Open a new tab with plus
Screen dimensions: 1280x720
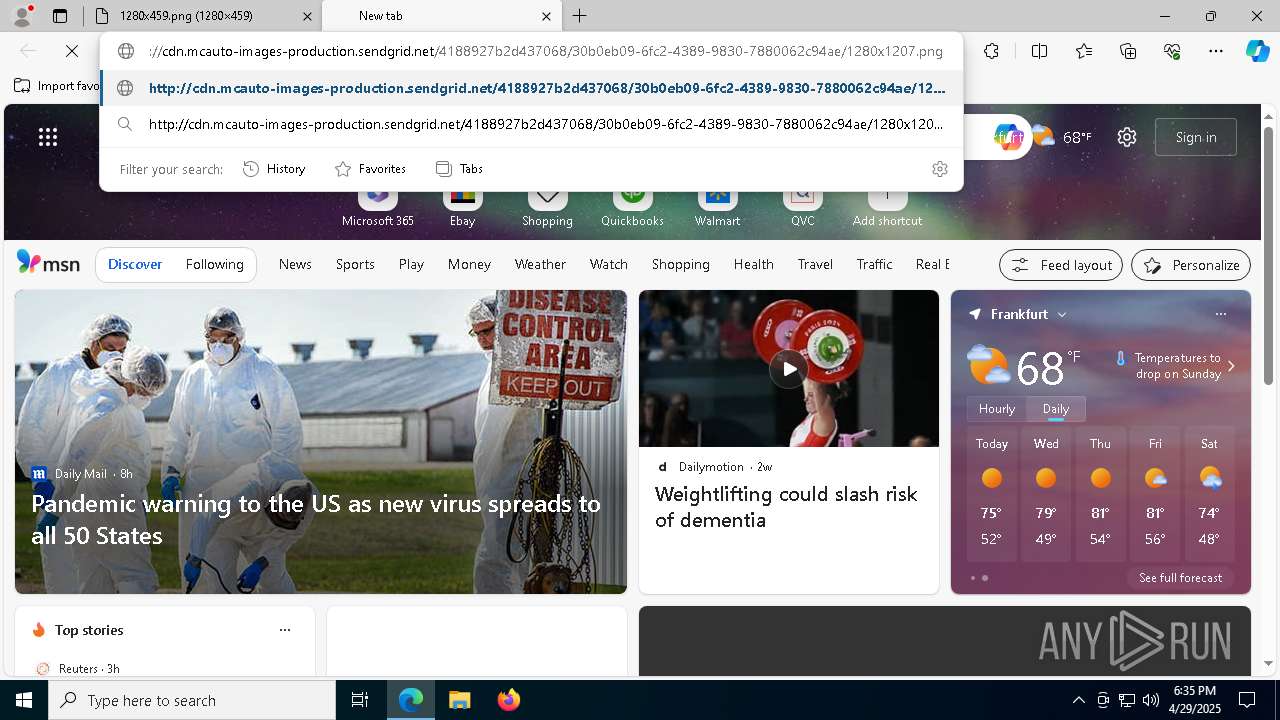[x=580, y=16]
